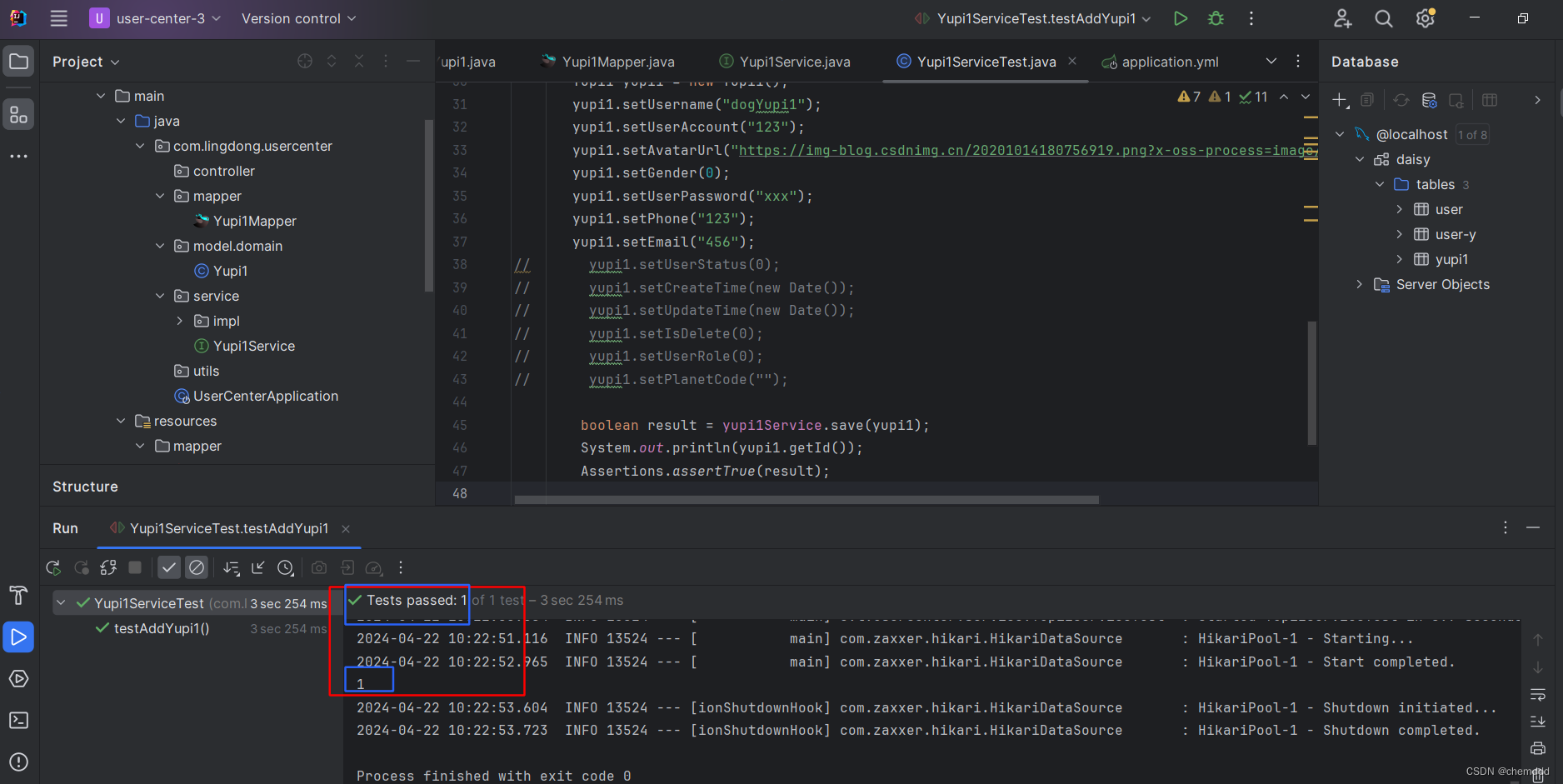Open the Run tool window sidebar icon
The width and height of the screenshot is (1563, 784).
pyautogui.click(x=18, y=637)
